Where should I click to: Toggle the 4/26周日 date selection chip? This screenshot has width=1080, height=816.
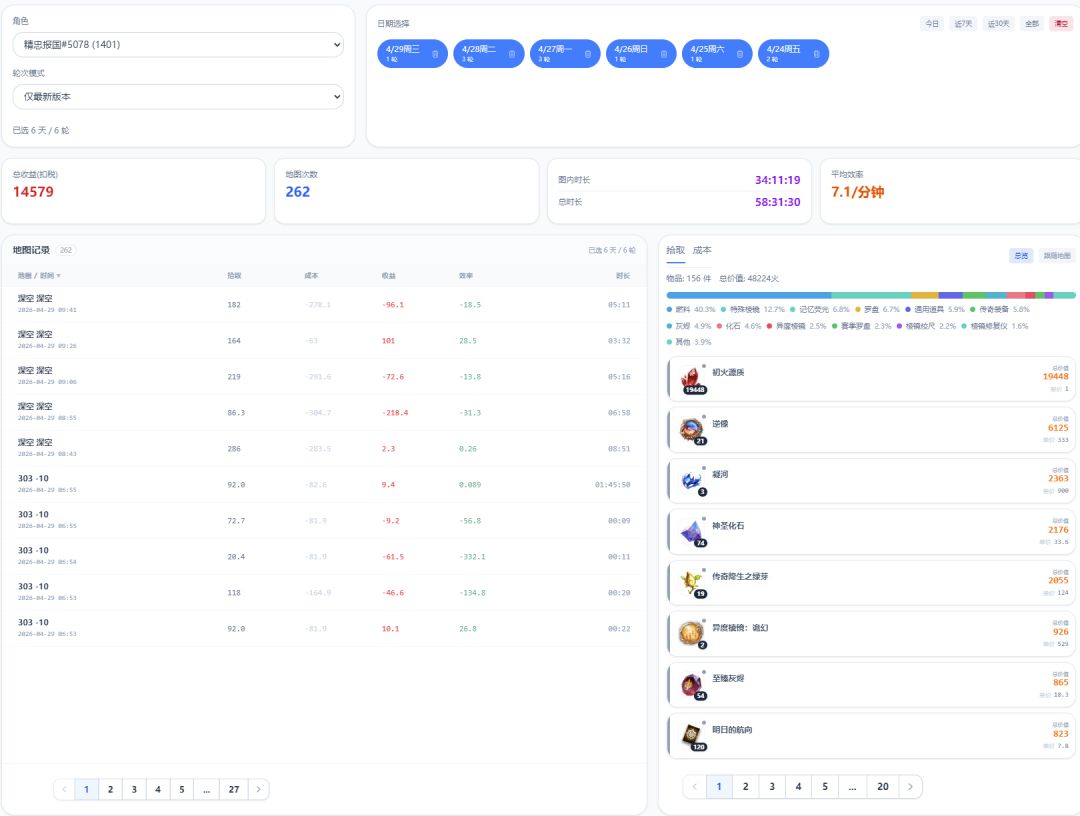(641, 54)
